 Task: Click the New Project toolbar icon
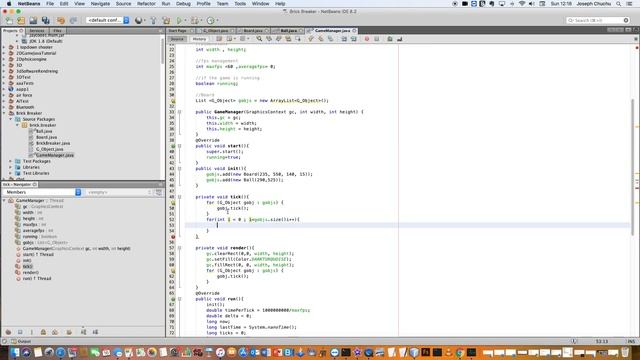pyautogui.click(x=21, y=20)
